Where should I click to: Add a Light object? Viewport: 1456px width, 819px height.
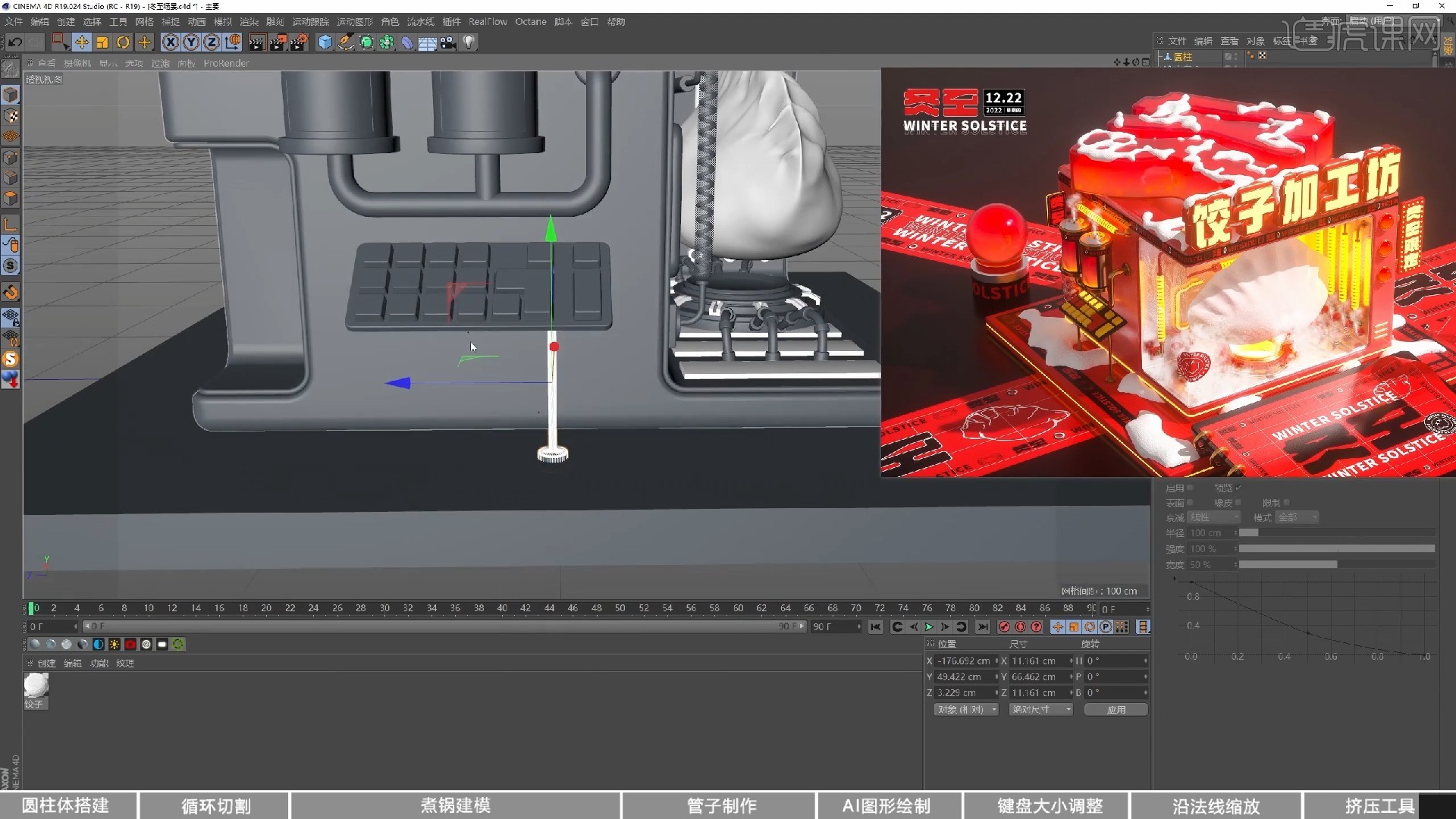click(469, 42)
